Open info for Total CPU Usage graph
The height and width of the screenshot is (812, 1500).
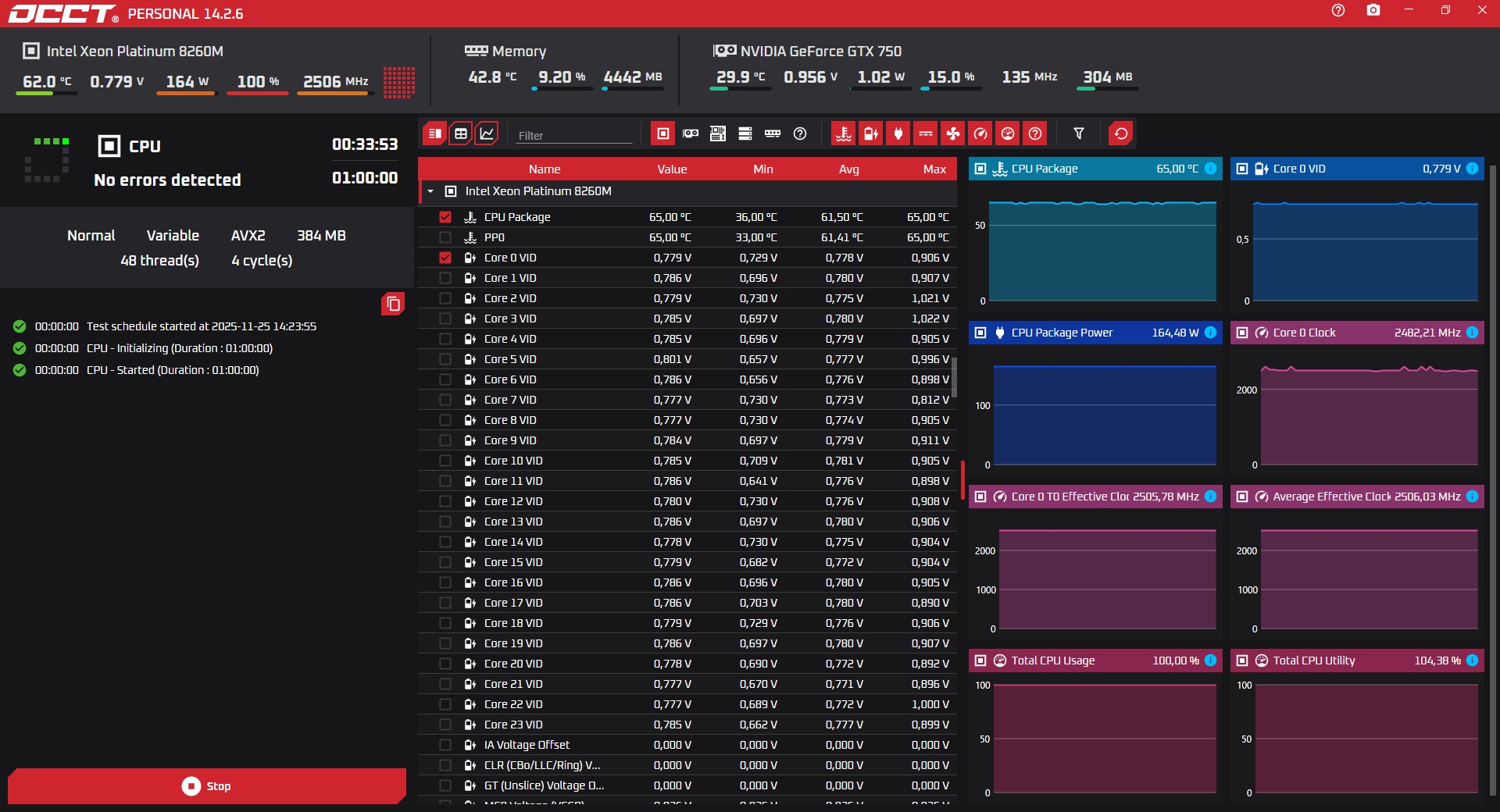pos(1210,661)
